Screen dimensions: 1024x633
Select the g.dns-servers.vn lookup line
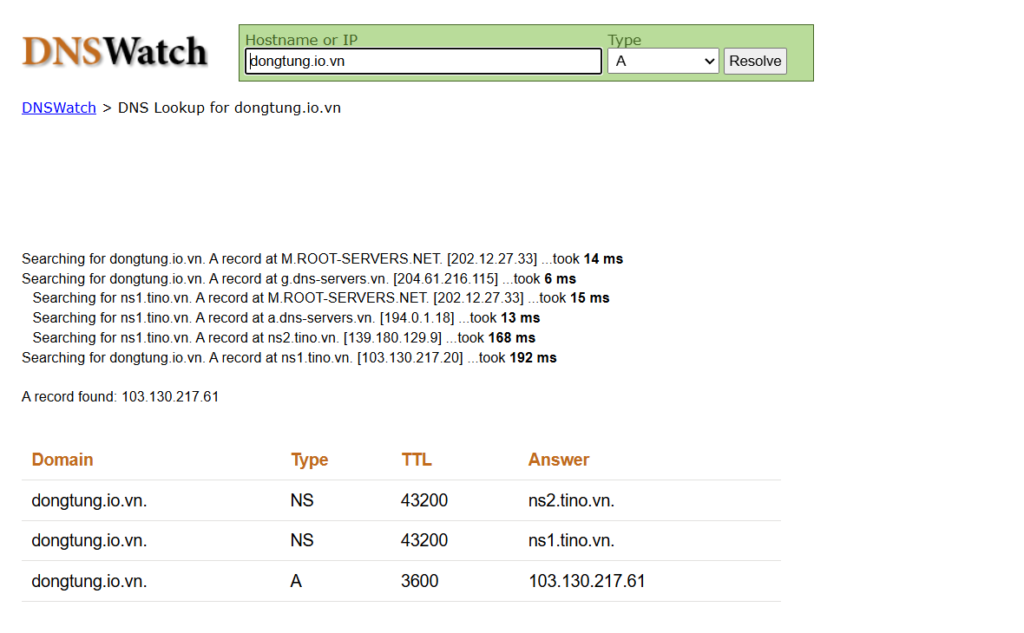tap(299, 279)
